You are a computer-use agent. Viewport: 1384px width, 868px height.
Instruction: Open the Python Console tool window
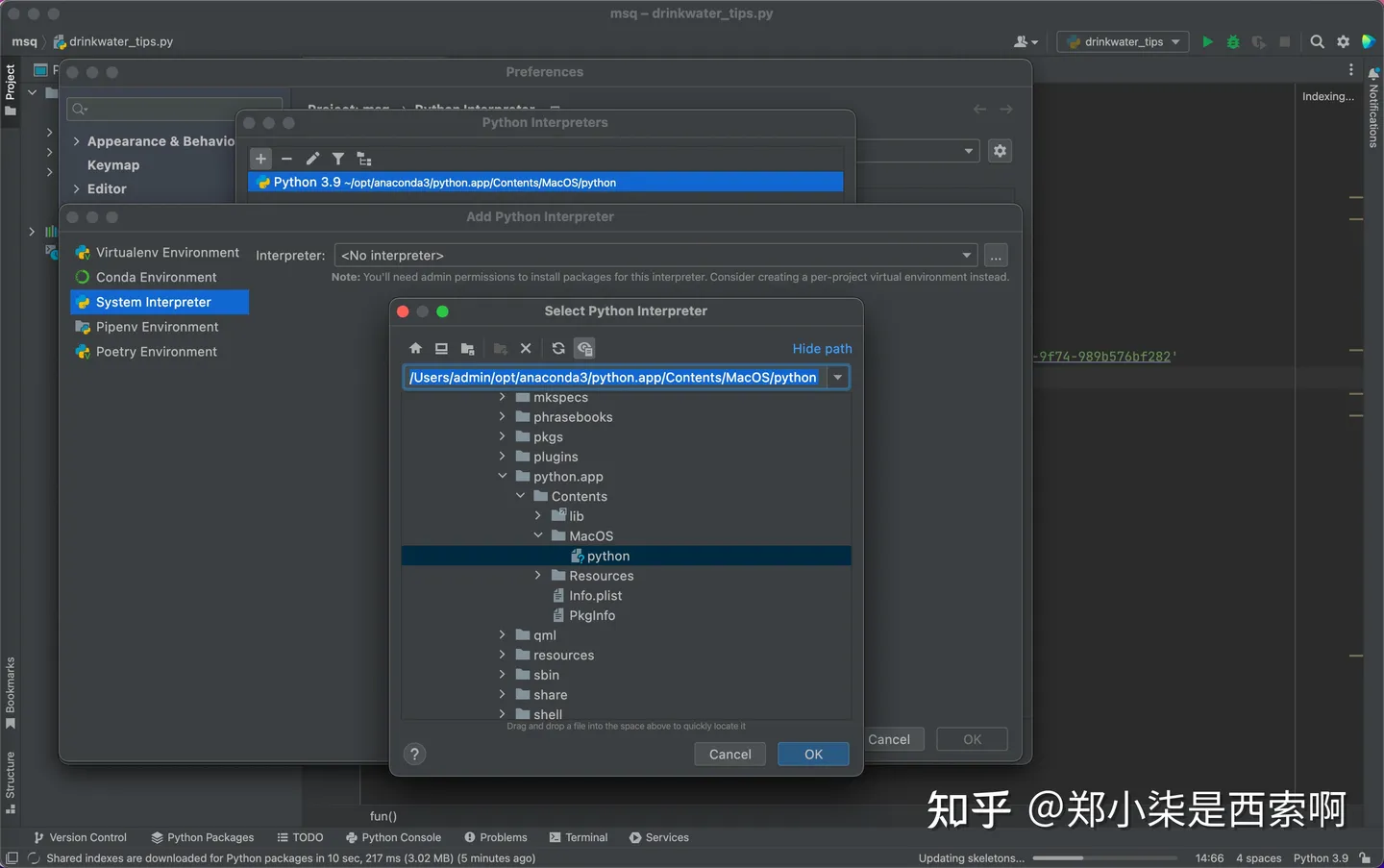[393, 837]
